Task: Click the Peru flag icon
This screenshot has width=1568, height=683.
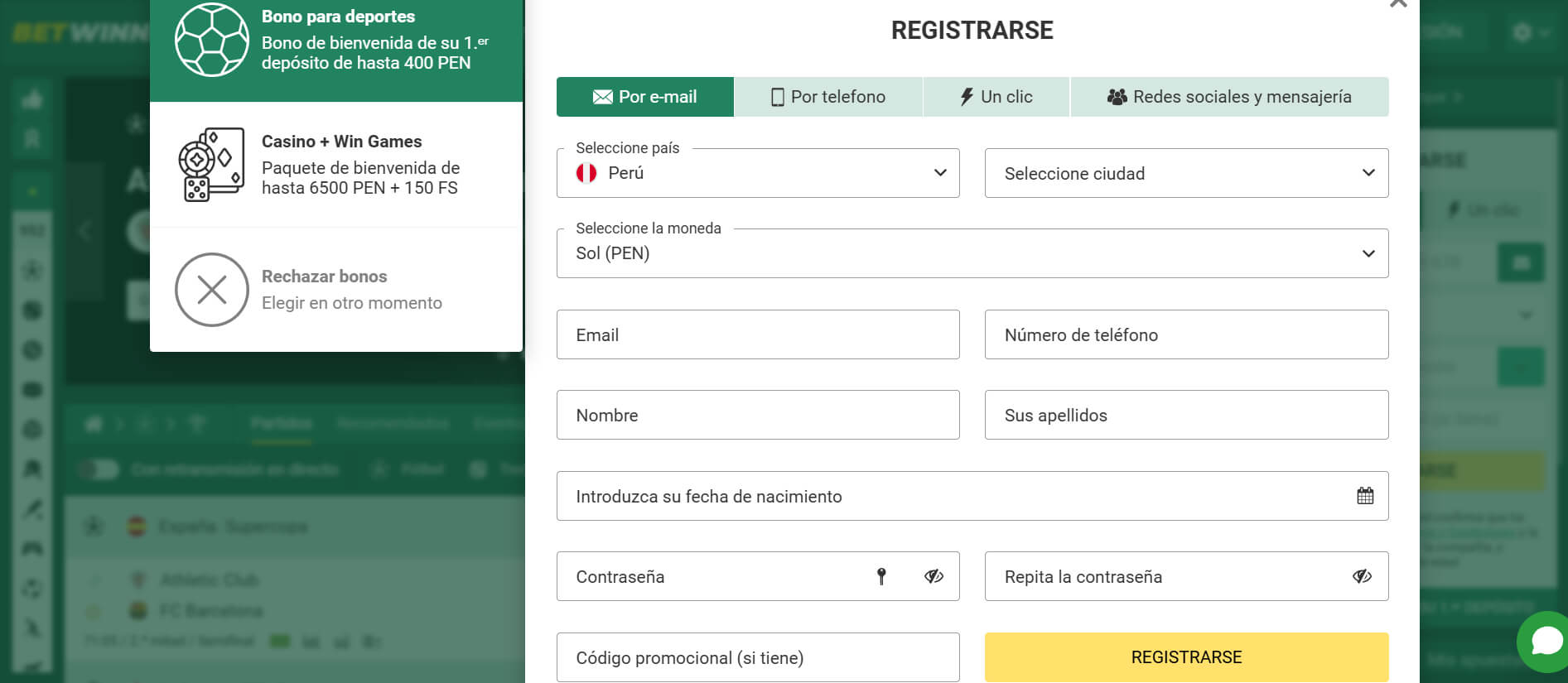Action: coord(586,173)
